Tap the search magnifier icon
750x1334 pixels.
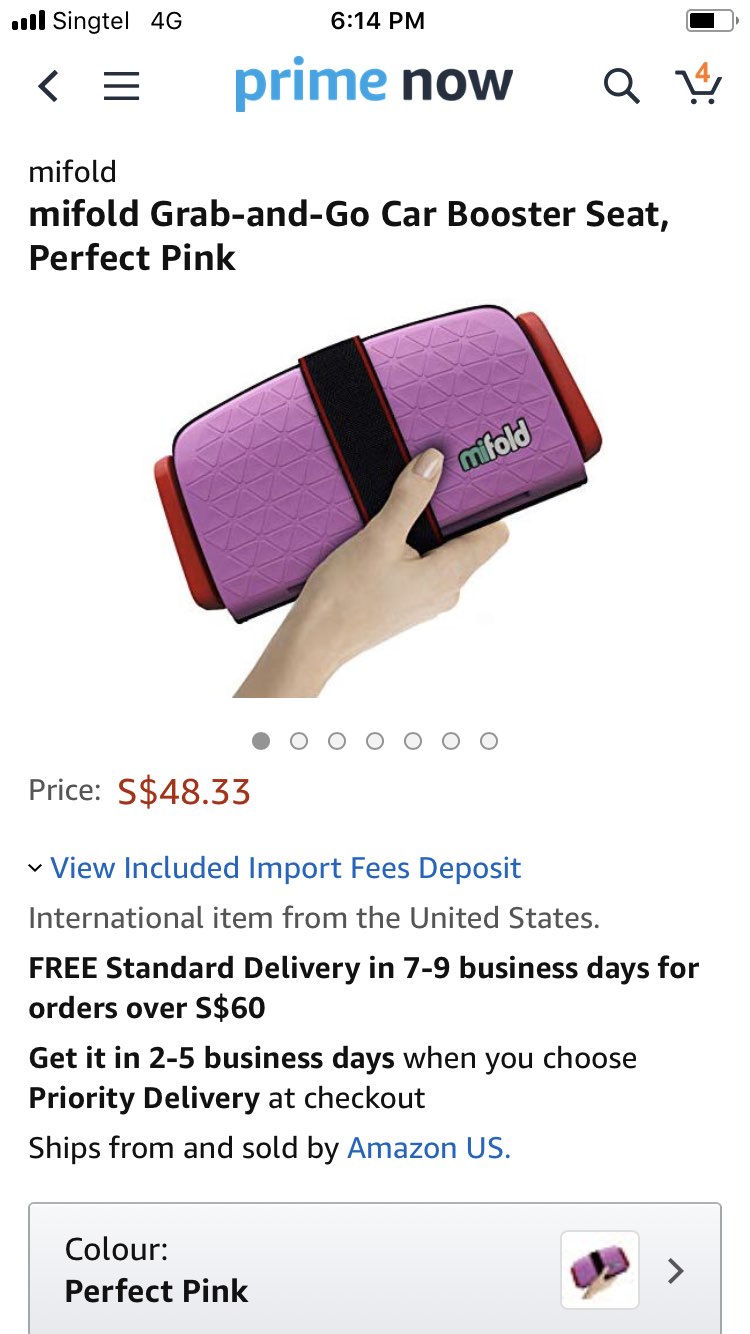click(621, 87)
